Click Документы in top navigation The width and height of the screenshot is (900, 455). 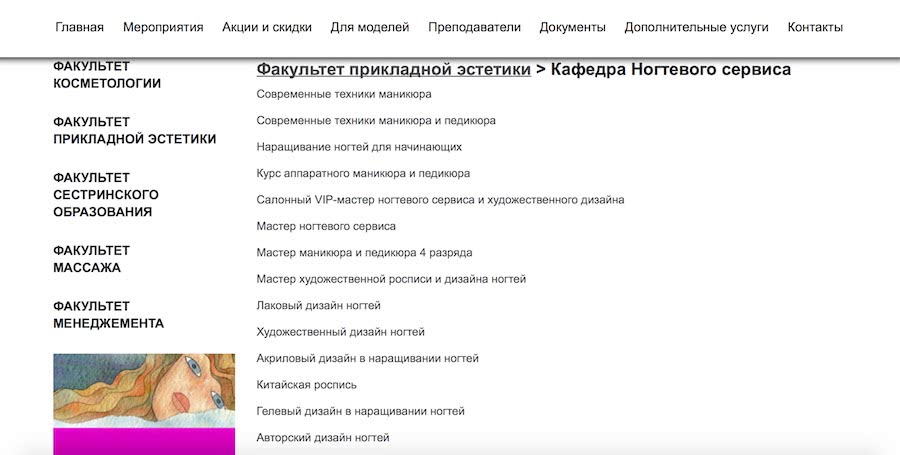click(x=572, y=27)
